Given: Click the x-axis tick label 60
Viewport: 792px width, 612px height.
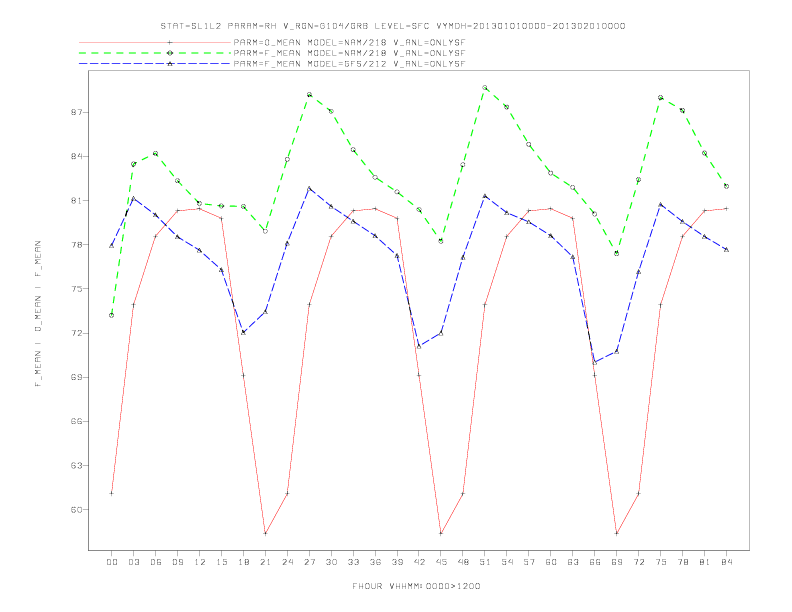Looking at the screenshot, I should [551, 562].
